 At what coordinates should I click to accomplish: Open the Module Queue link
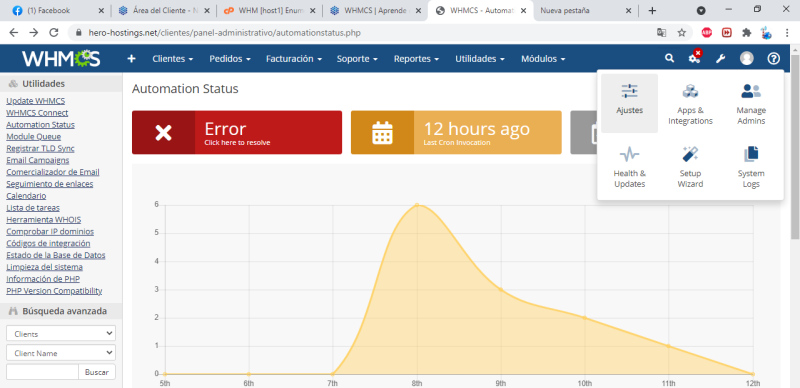pos(34,136)
